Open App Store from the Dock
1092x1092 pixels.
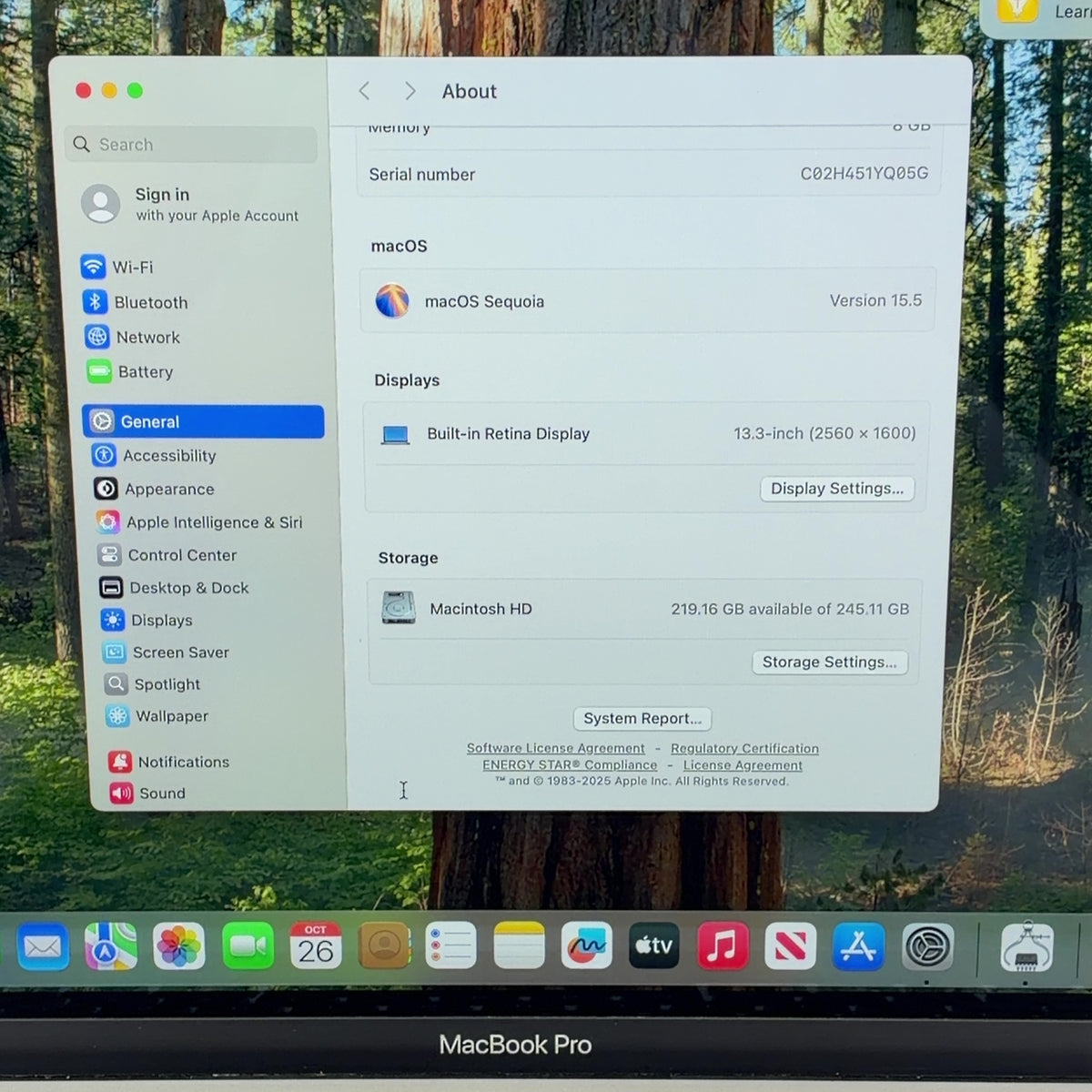pos(858,946)
